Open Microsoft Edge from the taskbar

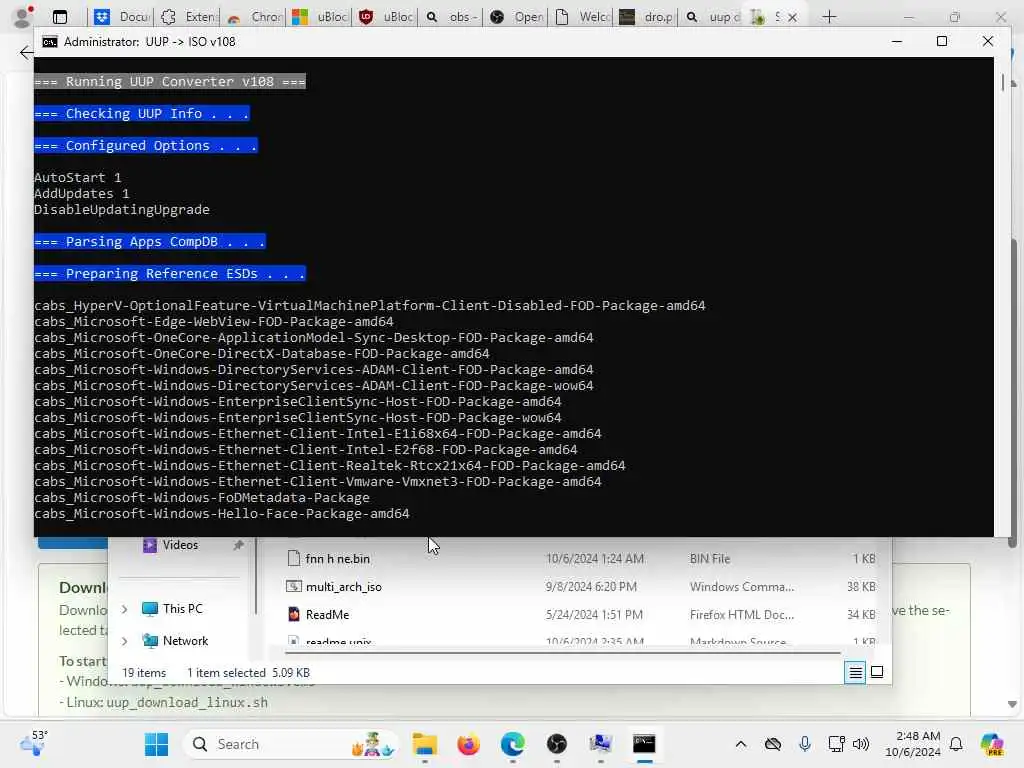point(513,744)
